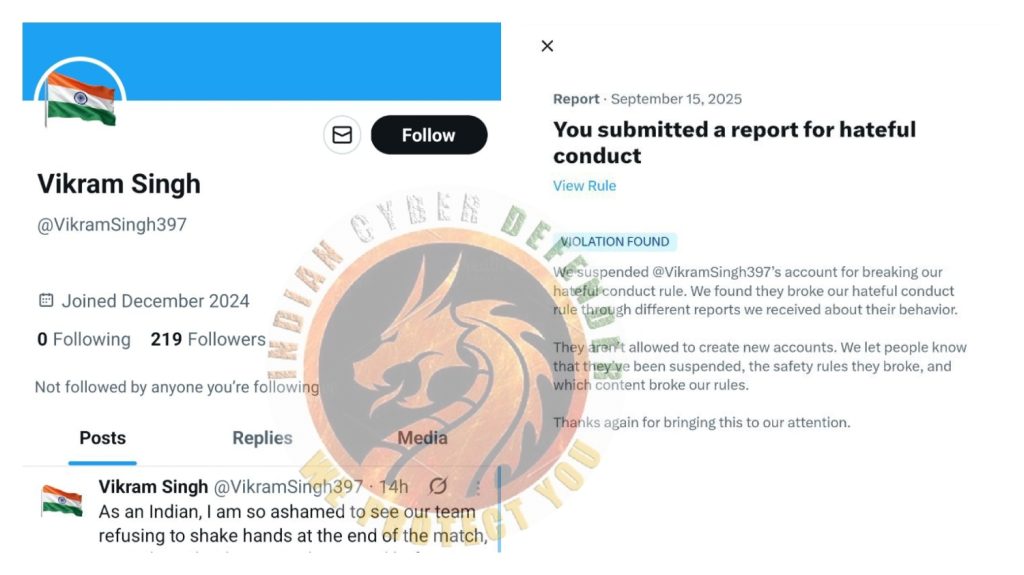Open the Grok icon on Vikram's post
This screenshot has width=1024, height=575.
438,487
